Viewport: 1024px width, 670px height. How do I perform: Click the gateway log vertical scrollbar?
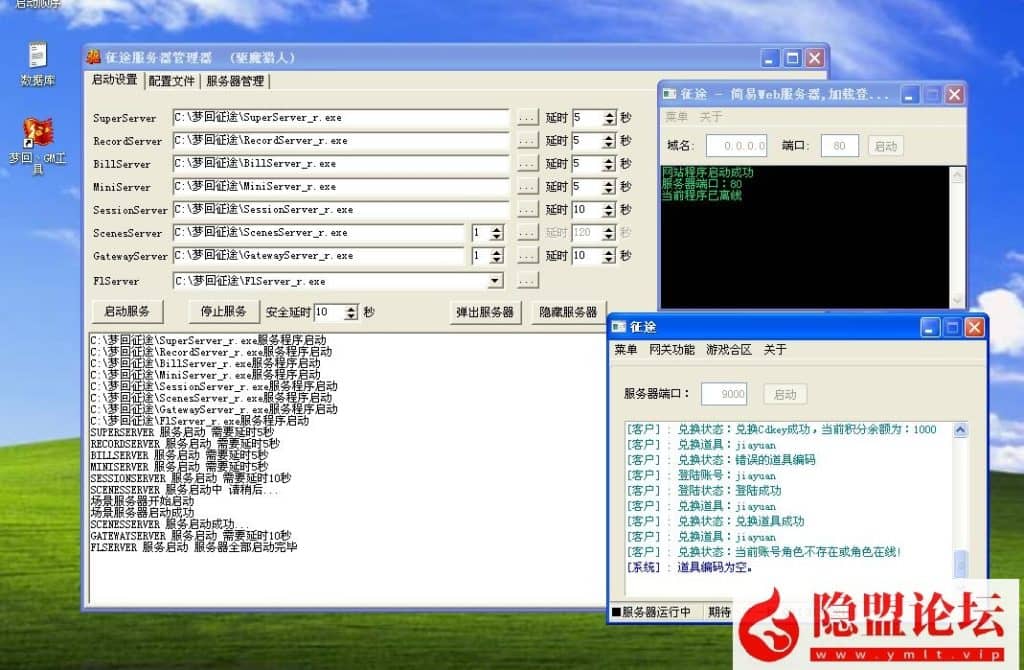pos(960,500)
